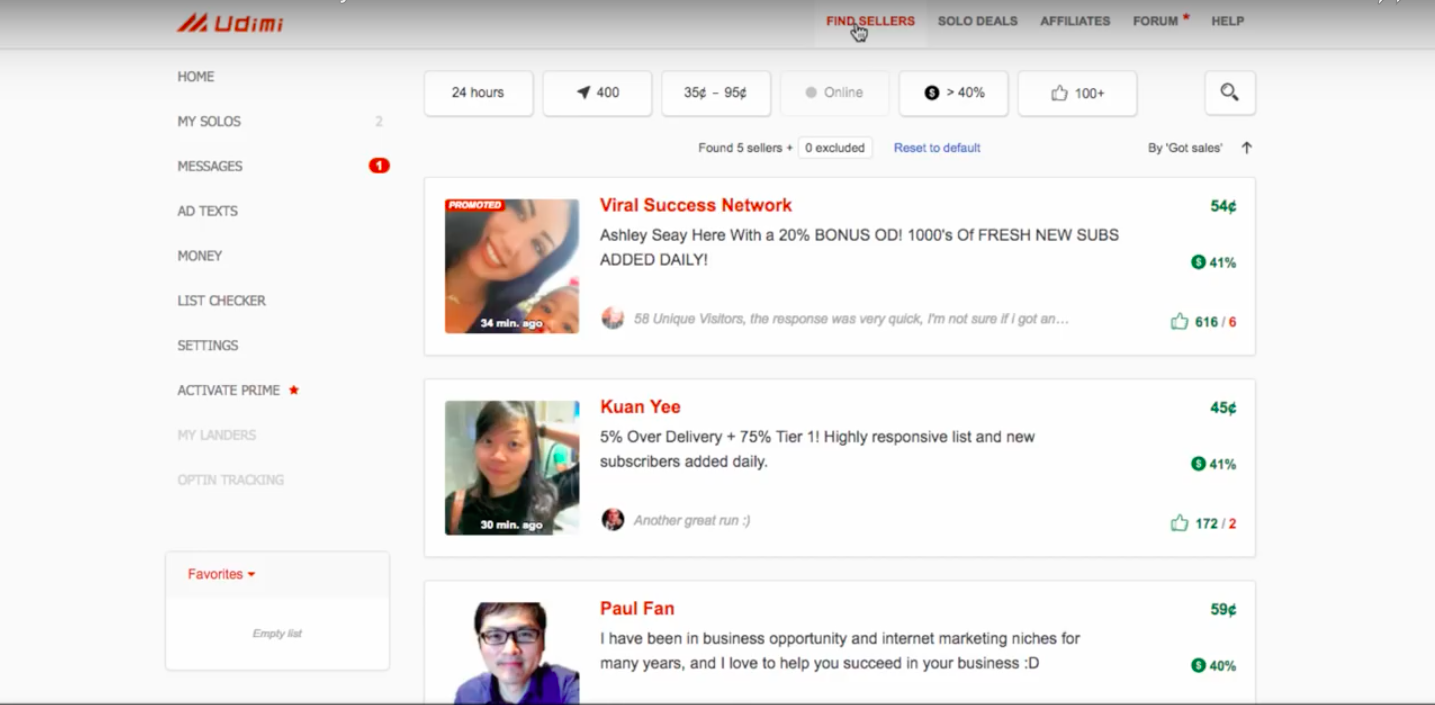Click dollar icon beside 41% on Viral Success Network
Viewport: 1435px width, 705px height.
(1198, 262)
